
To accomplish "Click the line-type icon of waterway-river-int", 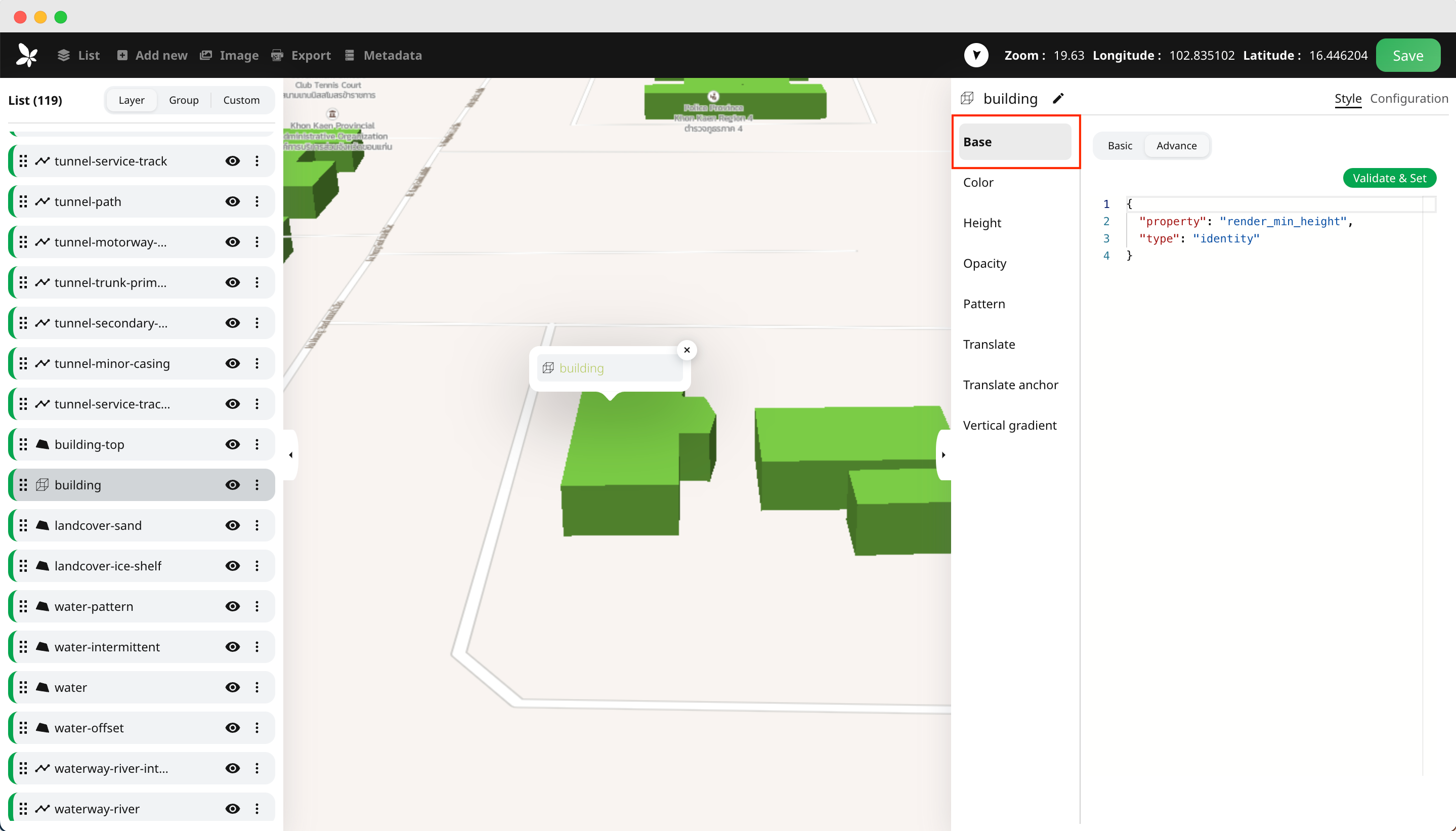I will pos(42,769).
